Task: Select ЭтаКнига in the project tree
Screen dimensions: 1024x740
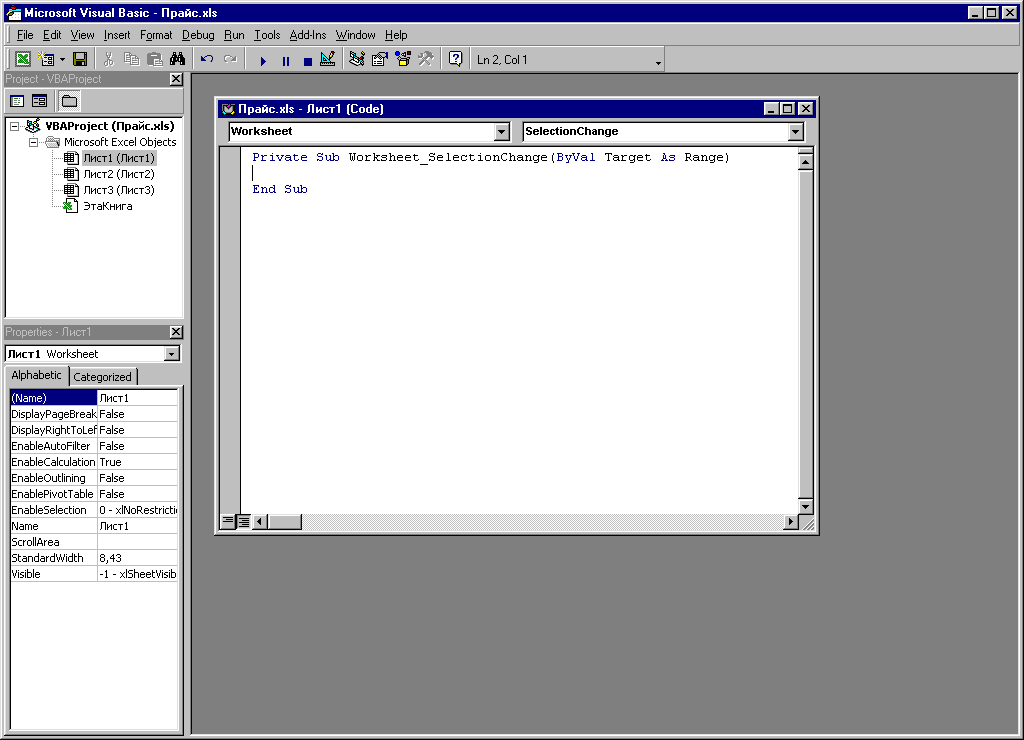Action: point(107,206)
